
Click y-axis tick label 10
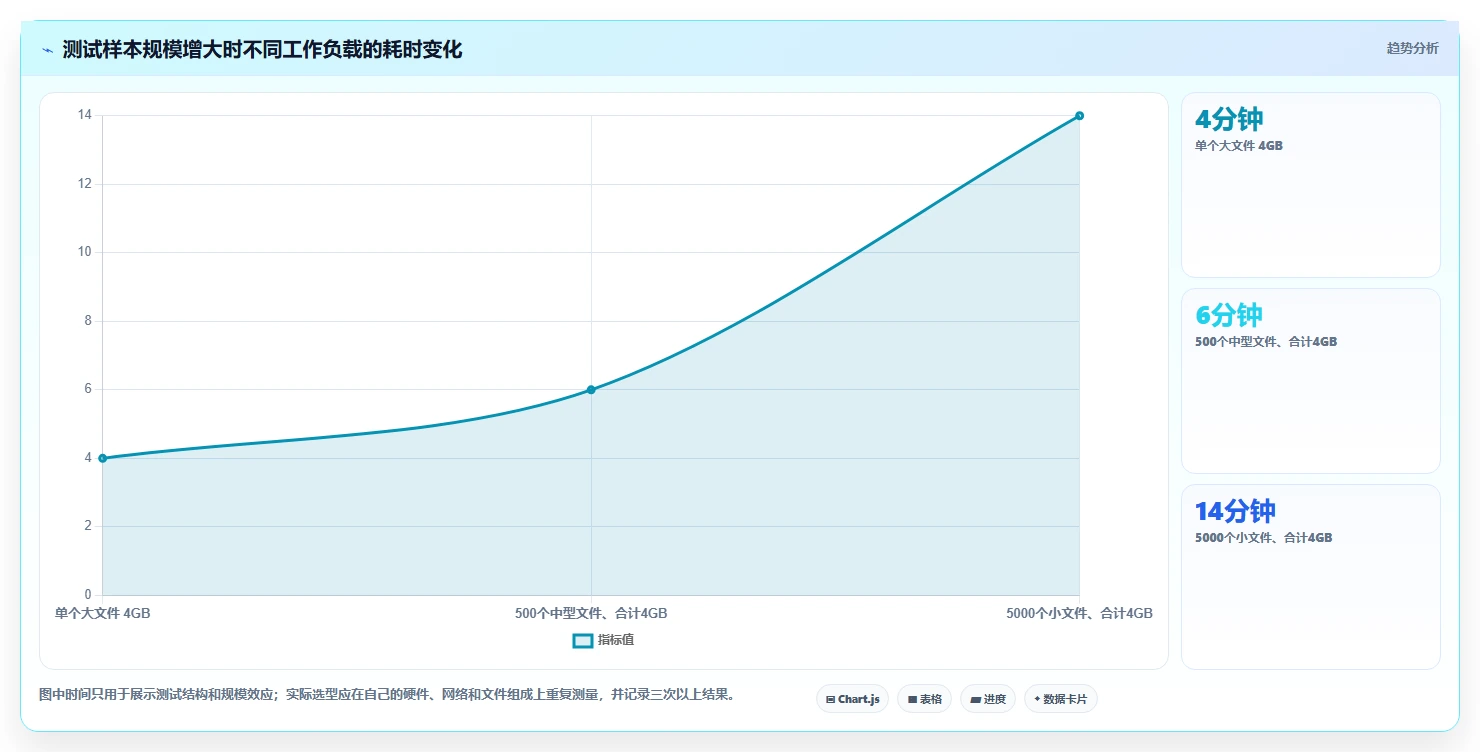[x=85, y=252]
